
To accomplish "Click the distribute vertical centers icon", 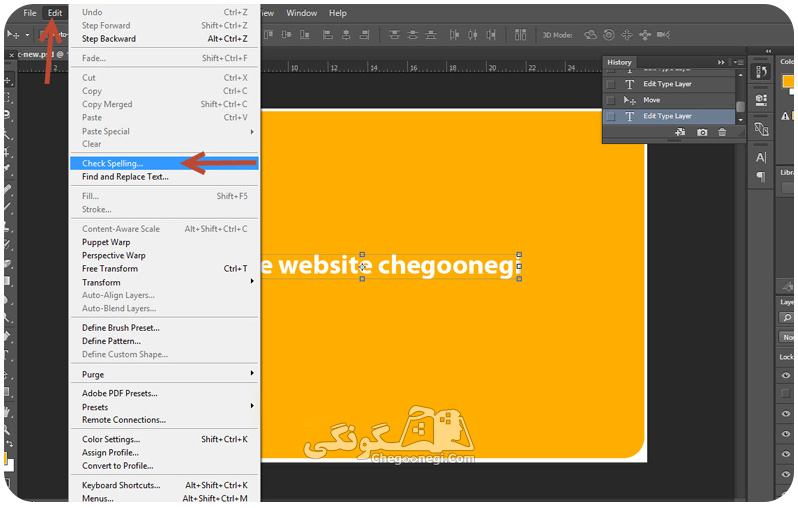I will point(413,35).
